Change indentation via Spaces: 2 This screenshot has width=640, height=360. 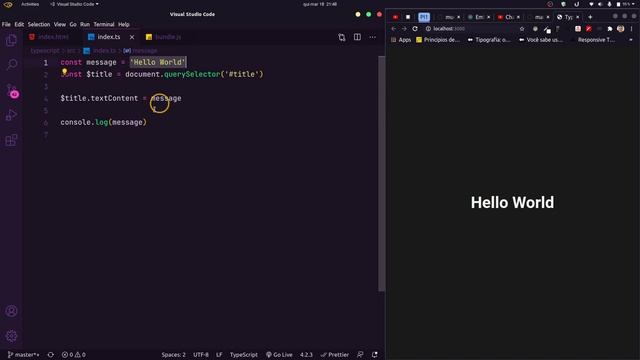(173, 355)
